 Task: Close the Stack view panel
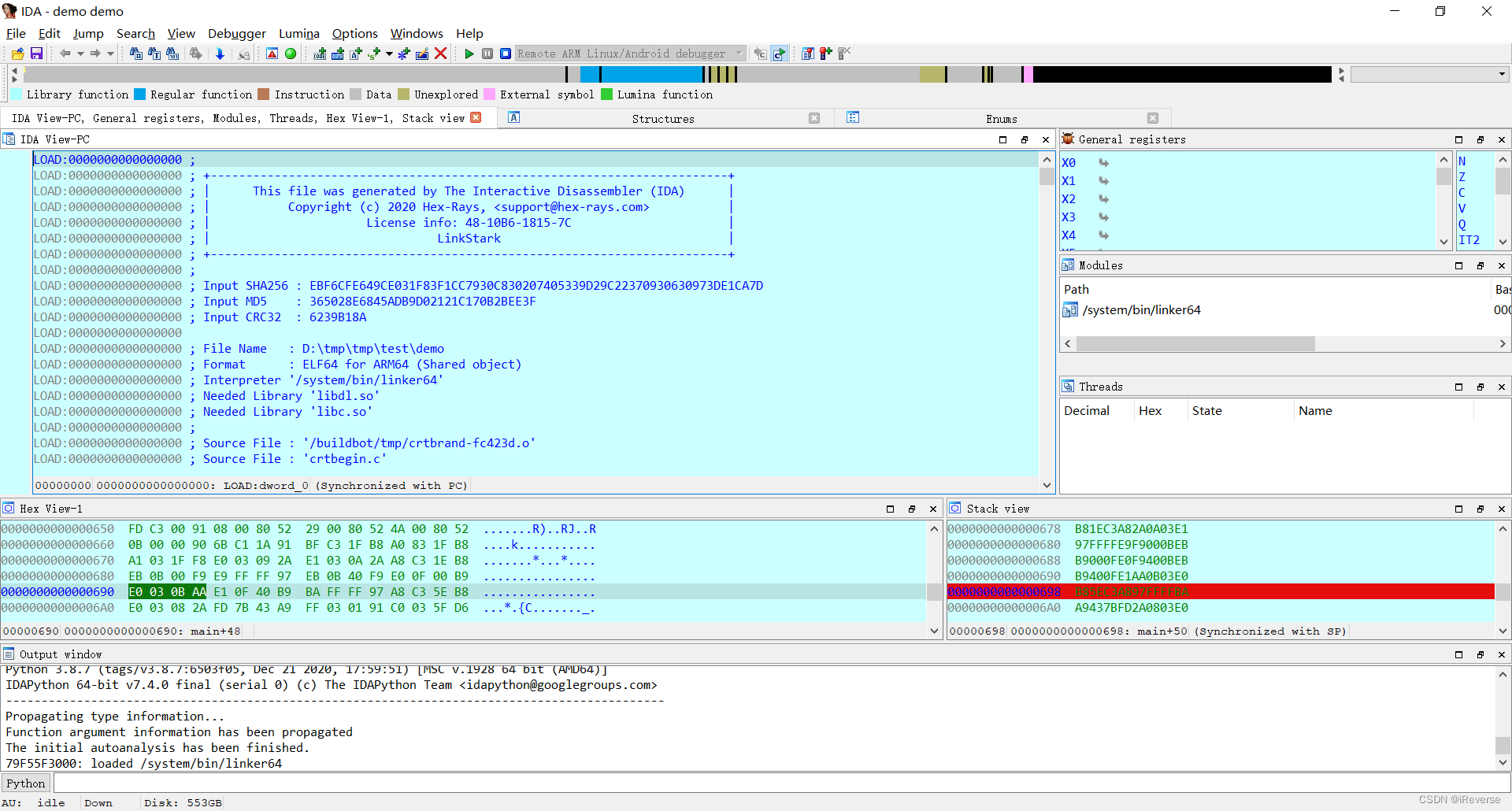tap(1502, 509)
